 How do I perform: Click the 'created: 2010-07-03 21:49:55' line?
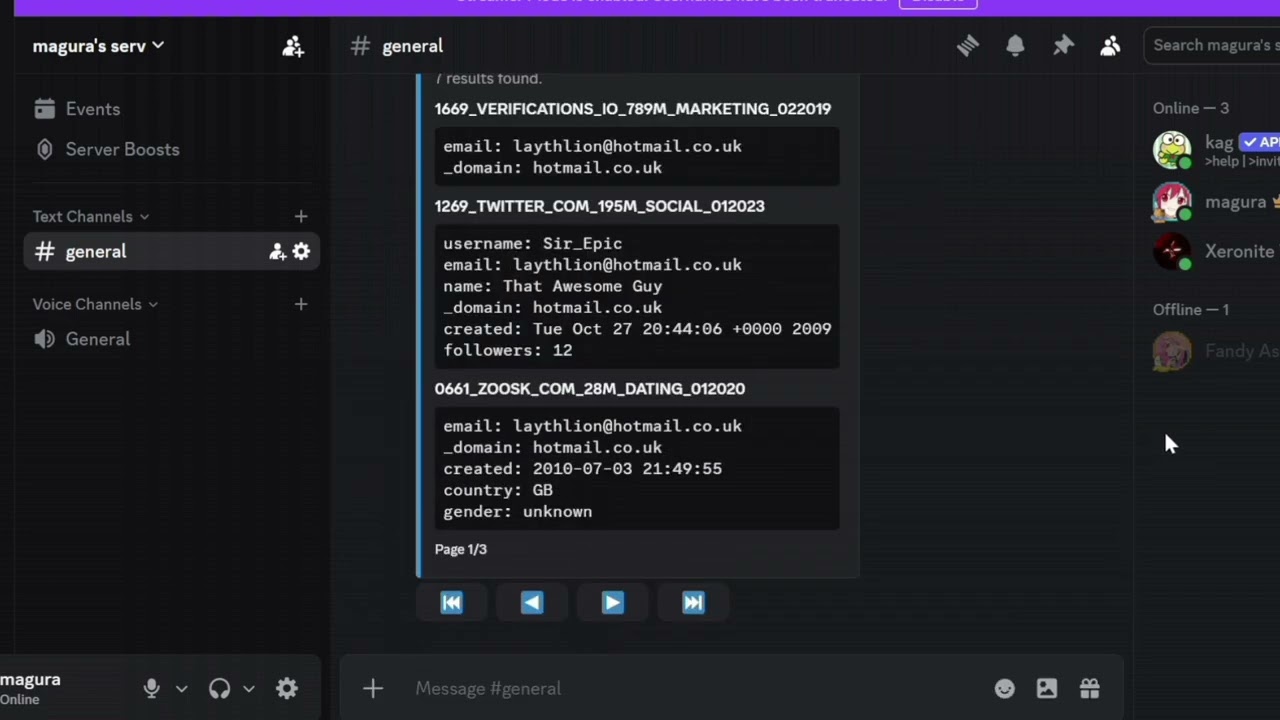tap(583, 468)
